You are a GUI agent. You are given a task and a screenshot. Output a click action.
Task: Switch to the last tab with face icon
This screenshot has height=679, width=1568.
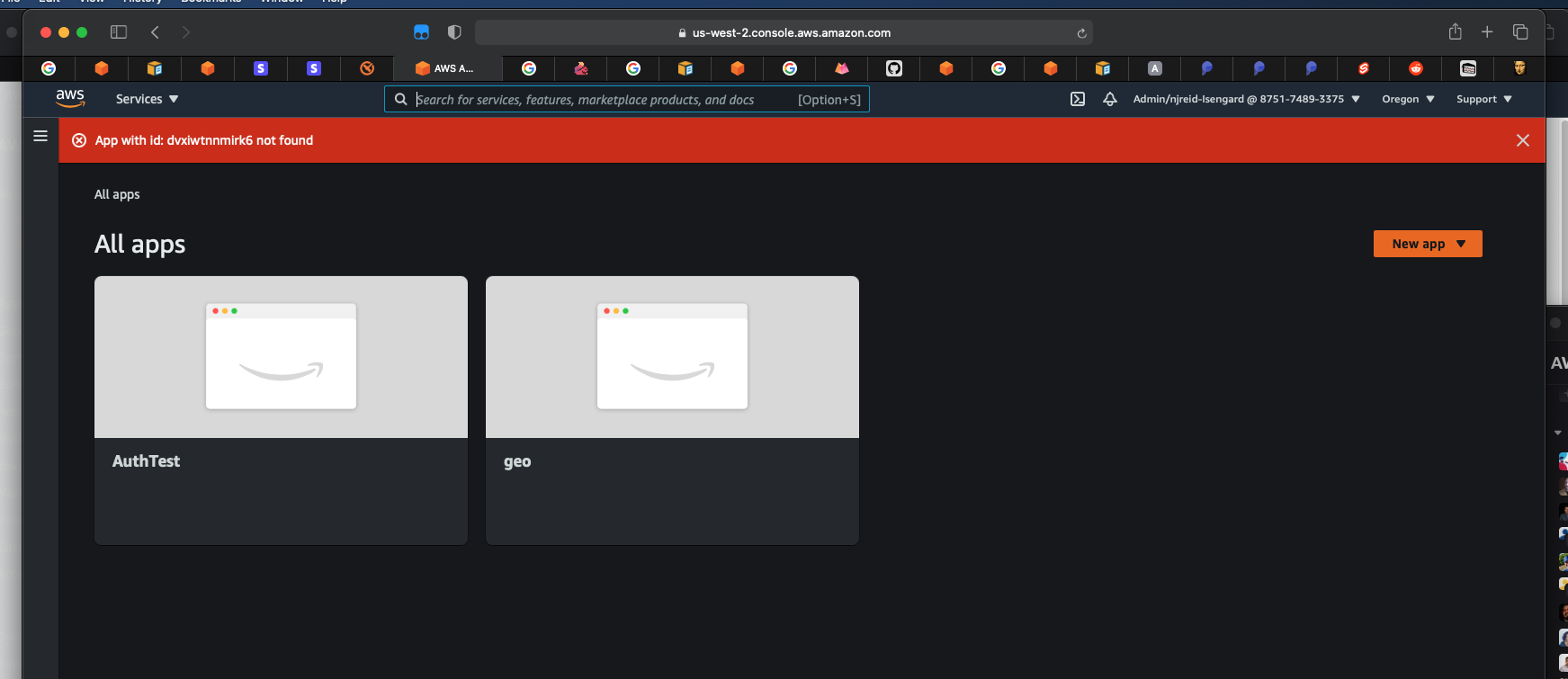pyautogui.click(x=1519, y=68)
